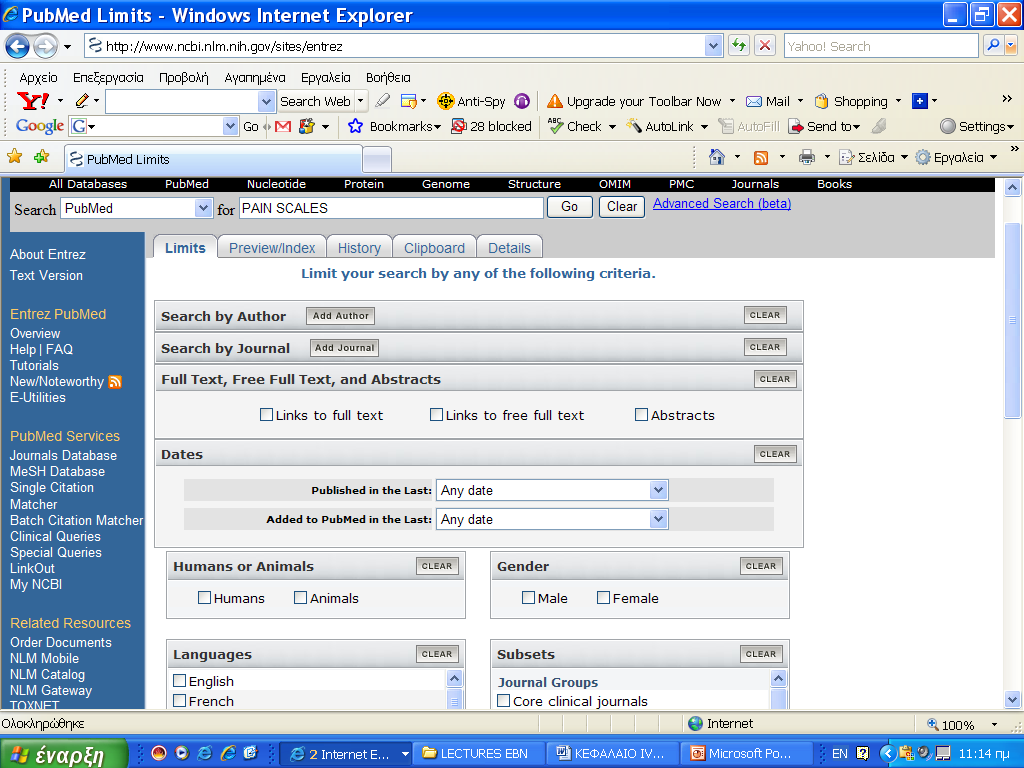1024x768 pixels.
Task: Click the Favorites star icon
Action: point(14,157)
